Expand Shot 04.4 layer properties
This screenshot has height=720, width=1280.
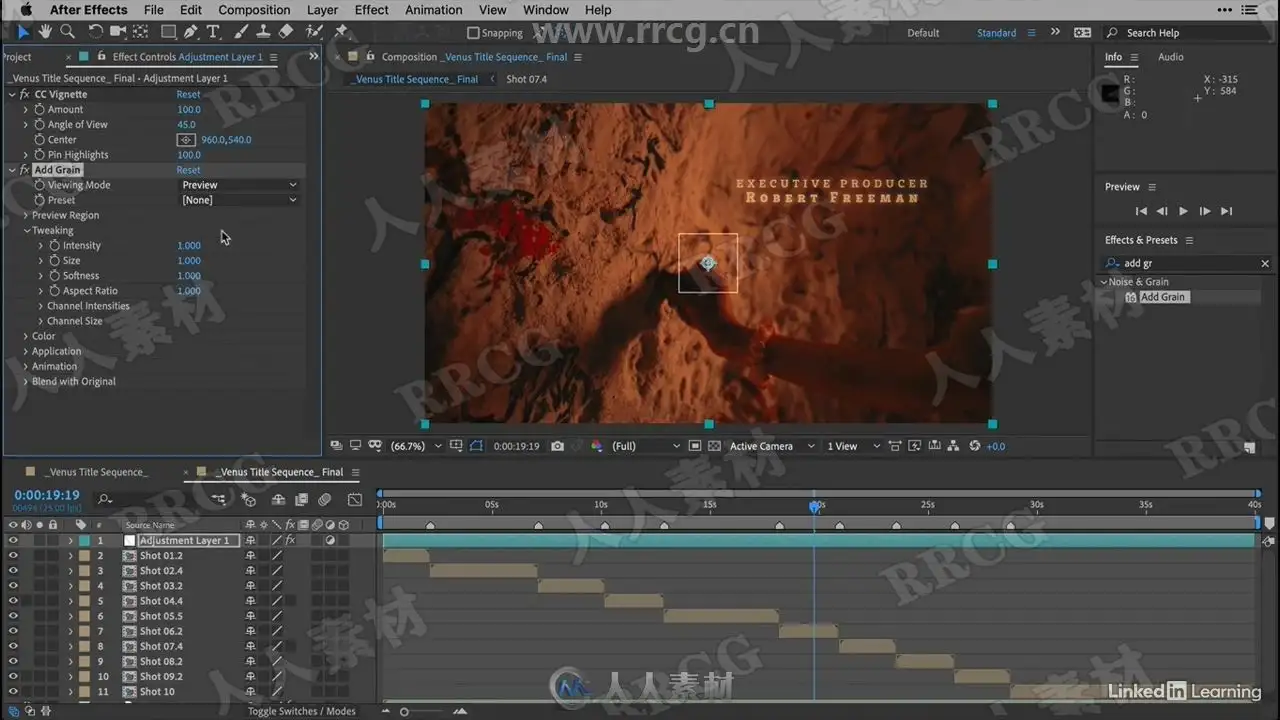70,601
